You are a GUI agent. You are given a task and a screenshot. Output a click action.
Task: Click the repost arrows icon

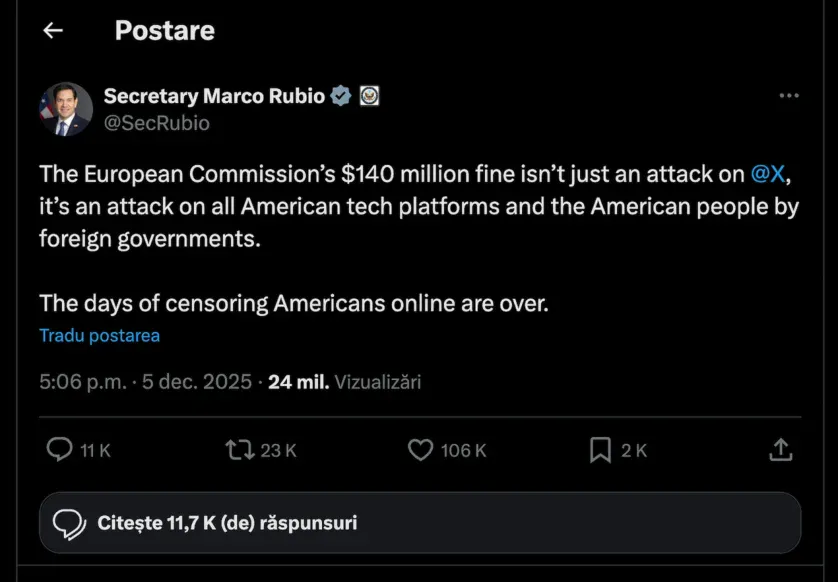pyautogui.click(x=239, y=450)
